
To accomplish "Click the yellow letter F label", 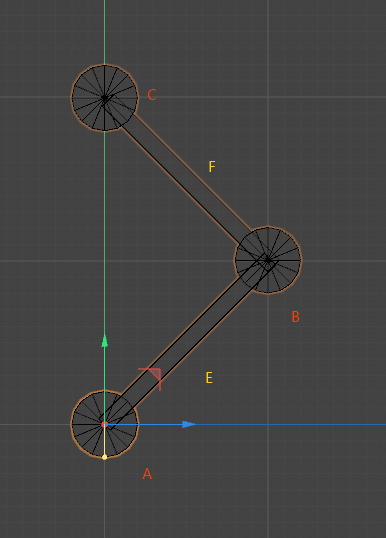I will (212, 166).
